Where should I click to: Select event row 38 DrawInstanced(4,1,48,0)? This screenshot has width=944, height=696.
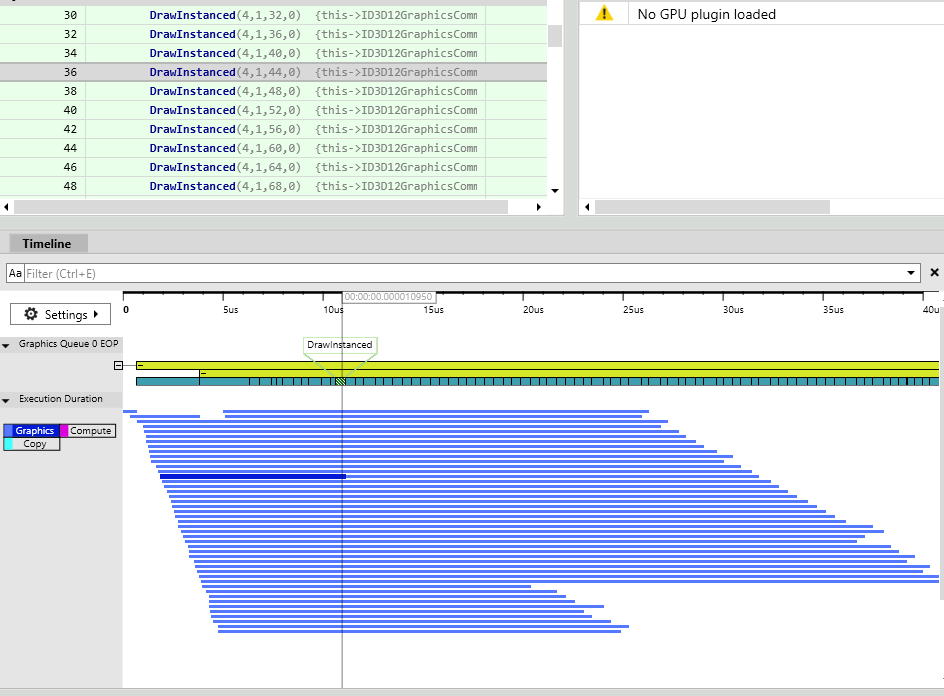tap(273, 91)
